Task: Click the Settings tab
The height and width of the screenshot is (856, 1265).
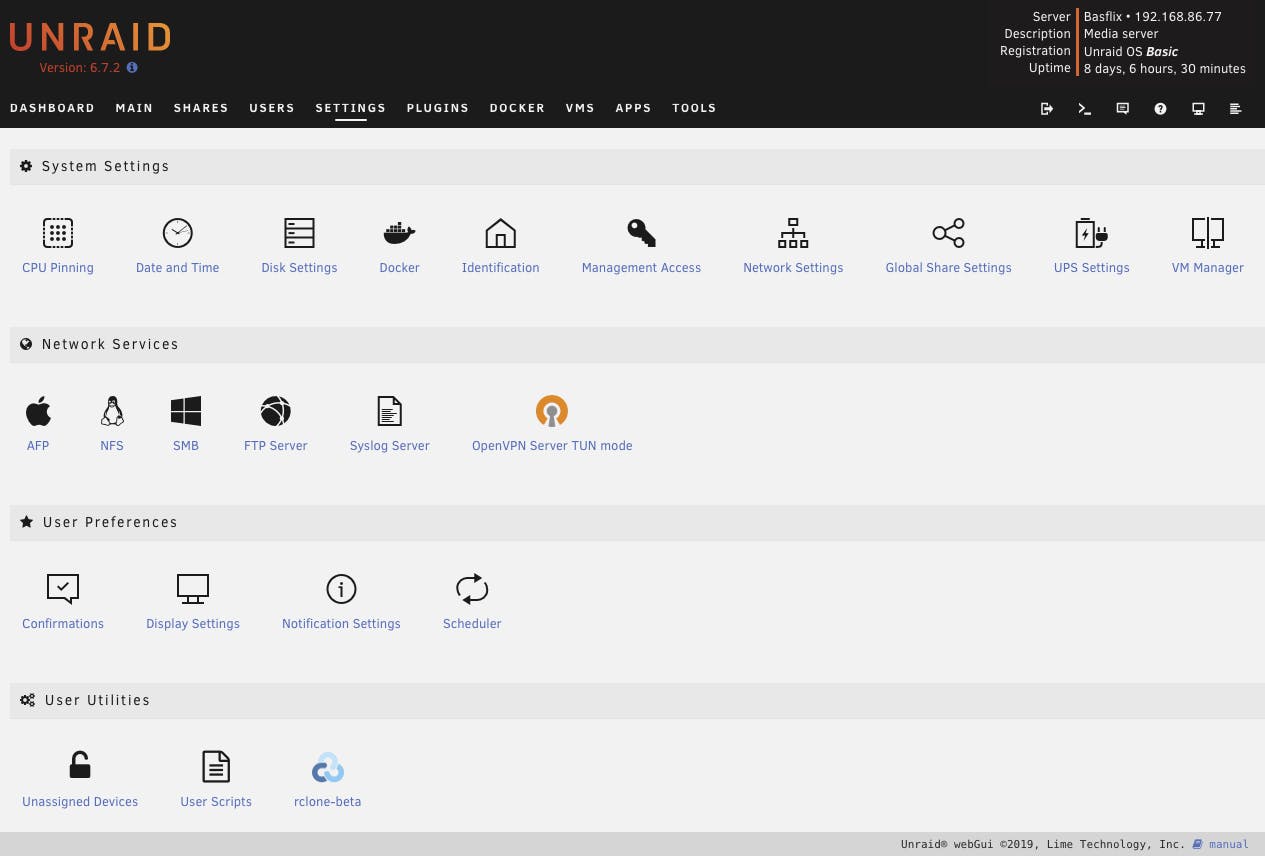Action: (x=351, y=108)
